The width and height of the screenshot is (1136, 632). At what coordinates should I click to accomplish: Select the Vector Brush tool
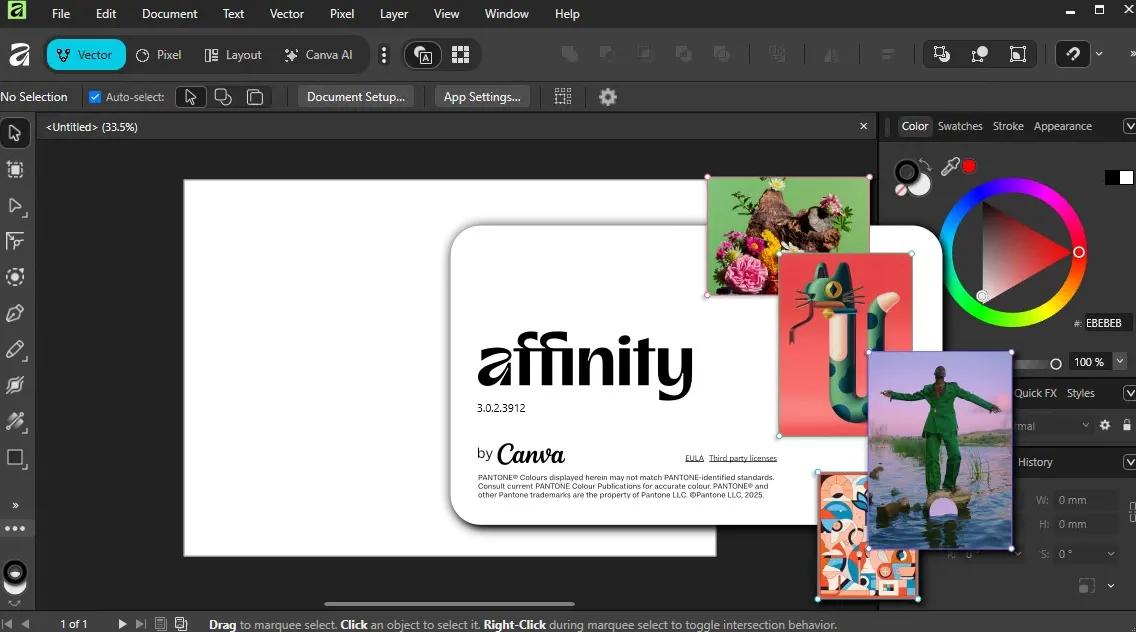click(14, 385)
